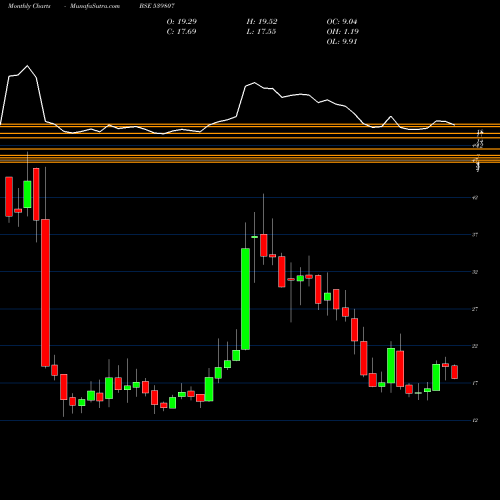Viewport: 500px width, 500px height.
Task: Click the "Monthly Charts" title text
Action: [29, 6]
